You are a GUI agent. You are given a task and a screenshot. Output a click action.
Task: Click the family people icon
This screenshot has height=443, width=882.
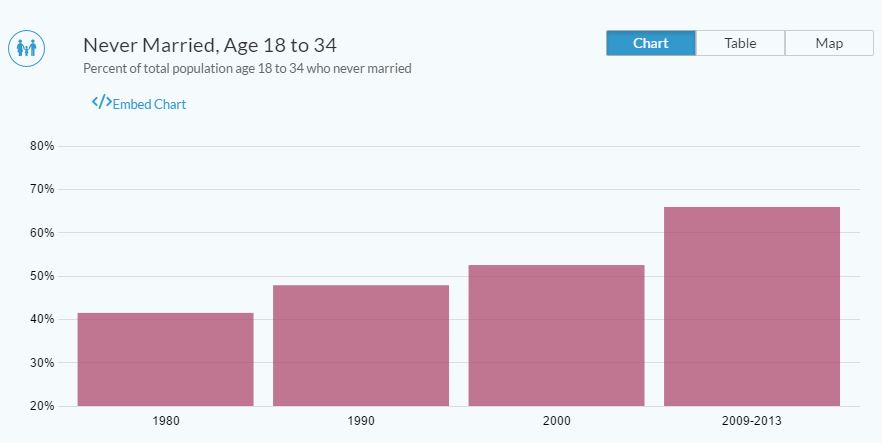(x=26, y=48)
